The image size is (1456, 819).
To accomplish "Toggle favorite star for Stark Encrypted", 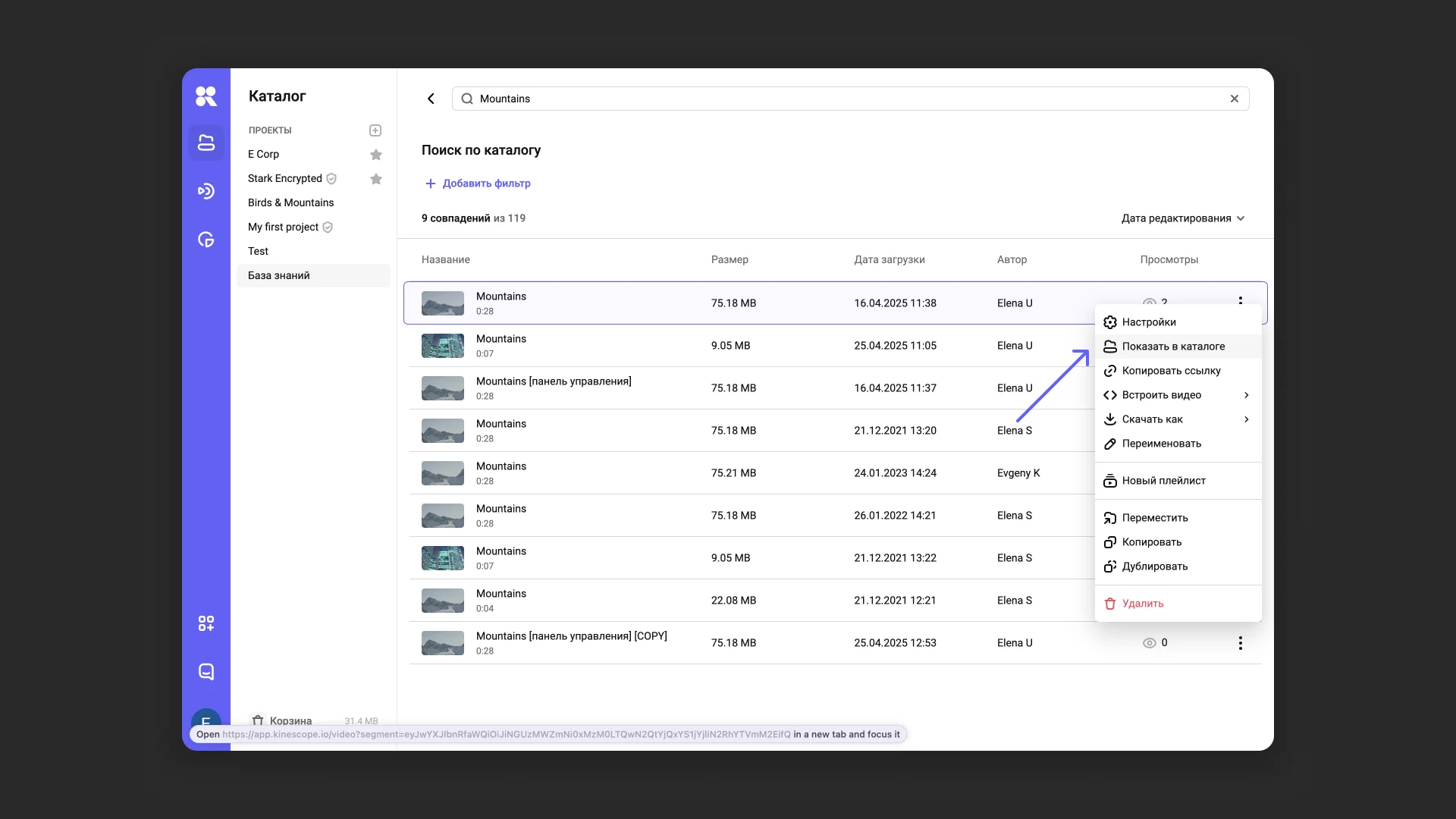I will coord(375,179).
